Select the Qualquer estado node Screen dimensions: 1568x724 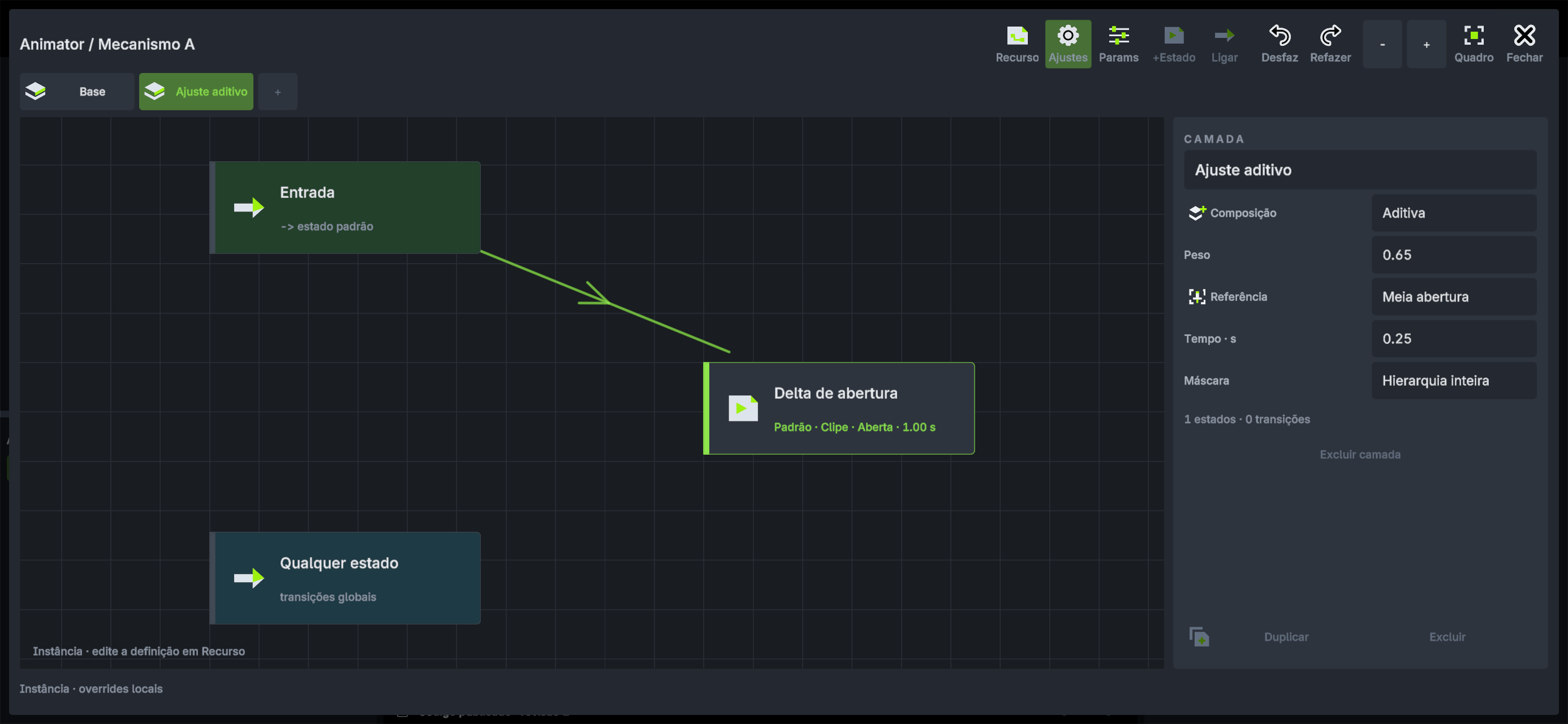(x=345, y=578)
